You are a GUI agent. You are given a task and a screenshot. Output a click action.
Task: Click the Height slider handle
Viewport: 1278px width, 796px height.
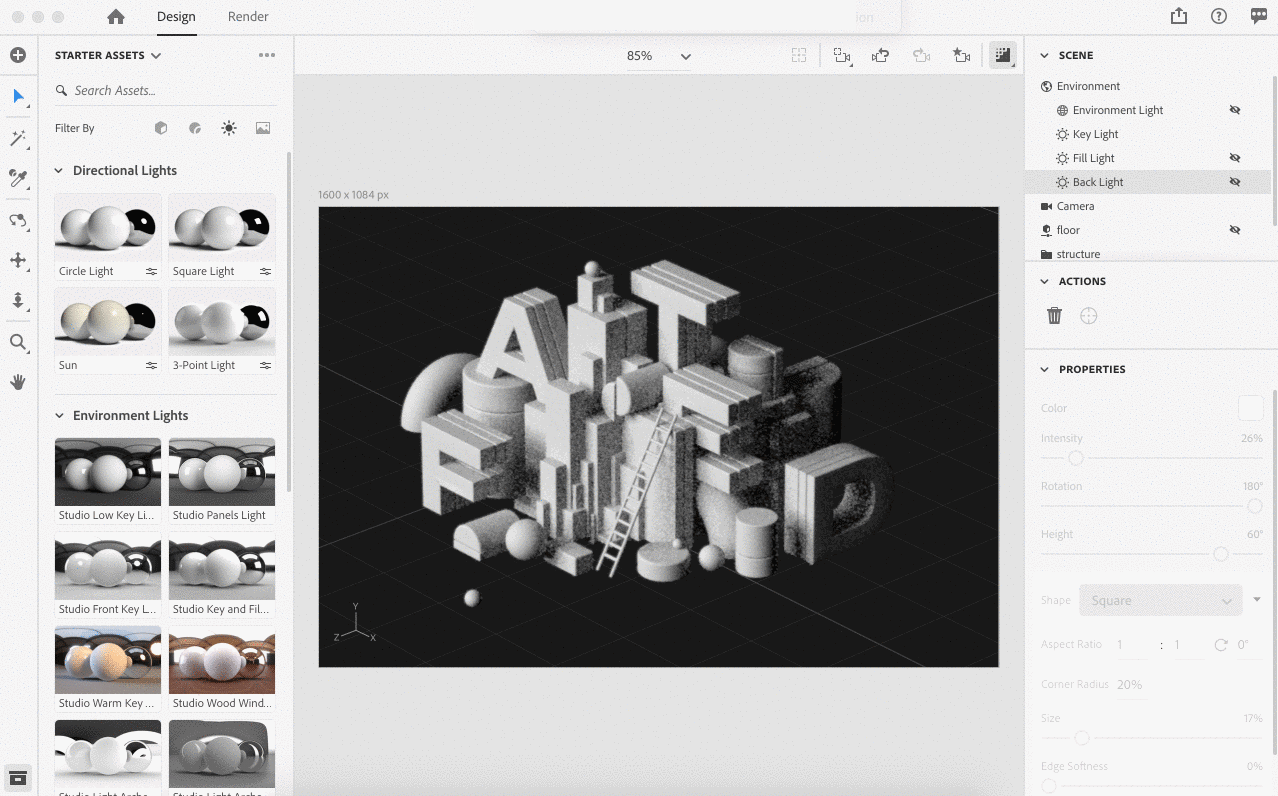click(1221, 554)
